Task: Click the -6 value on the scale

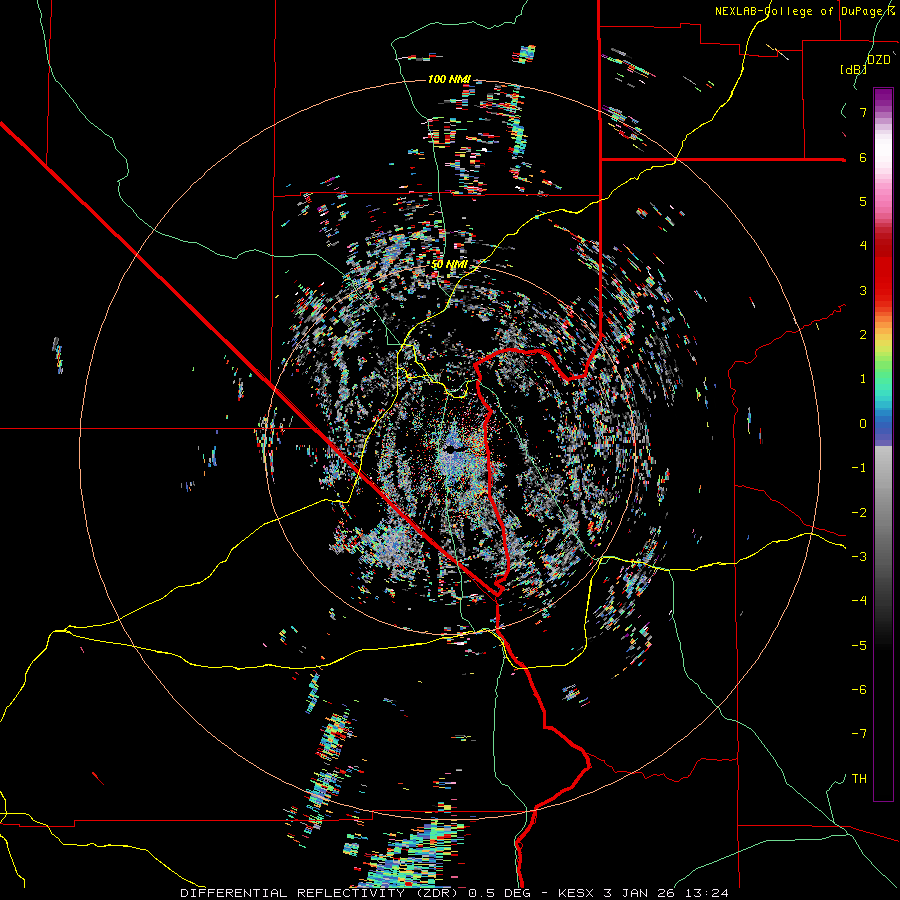Action: coord(859,690)
